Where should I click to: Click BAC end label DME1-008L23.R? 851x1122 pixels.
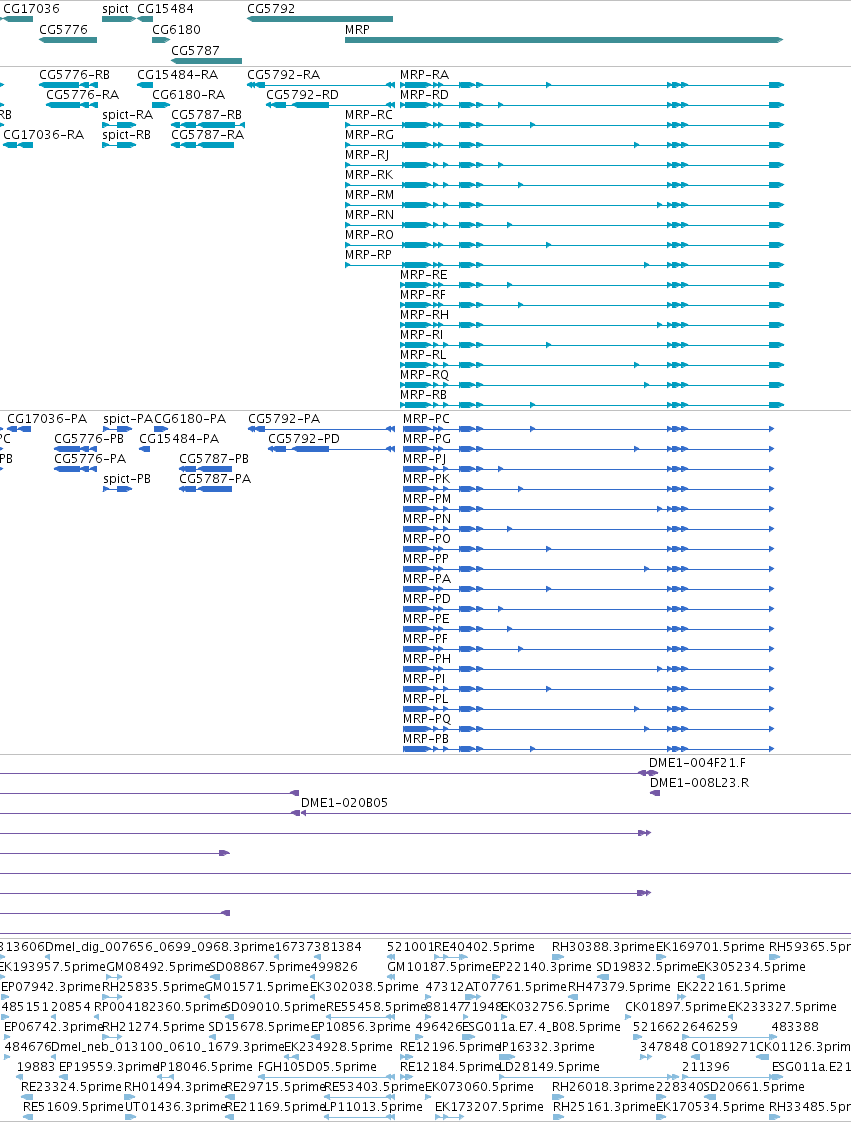click(700, 783)
